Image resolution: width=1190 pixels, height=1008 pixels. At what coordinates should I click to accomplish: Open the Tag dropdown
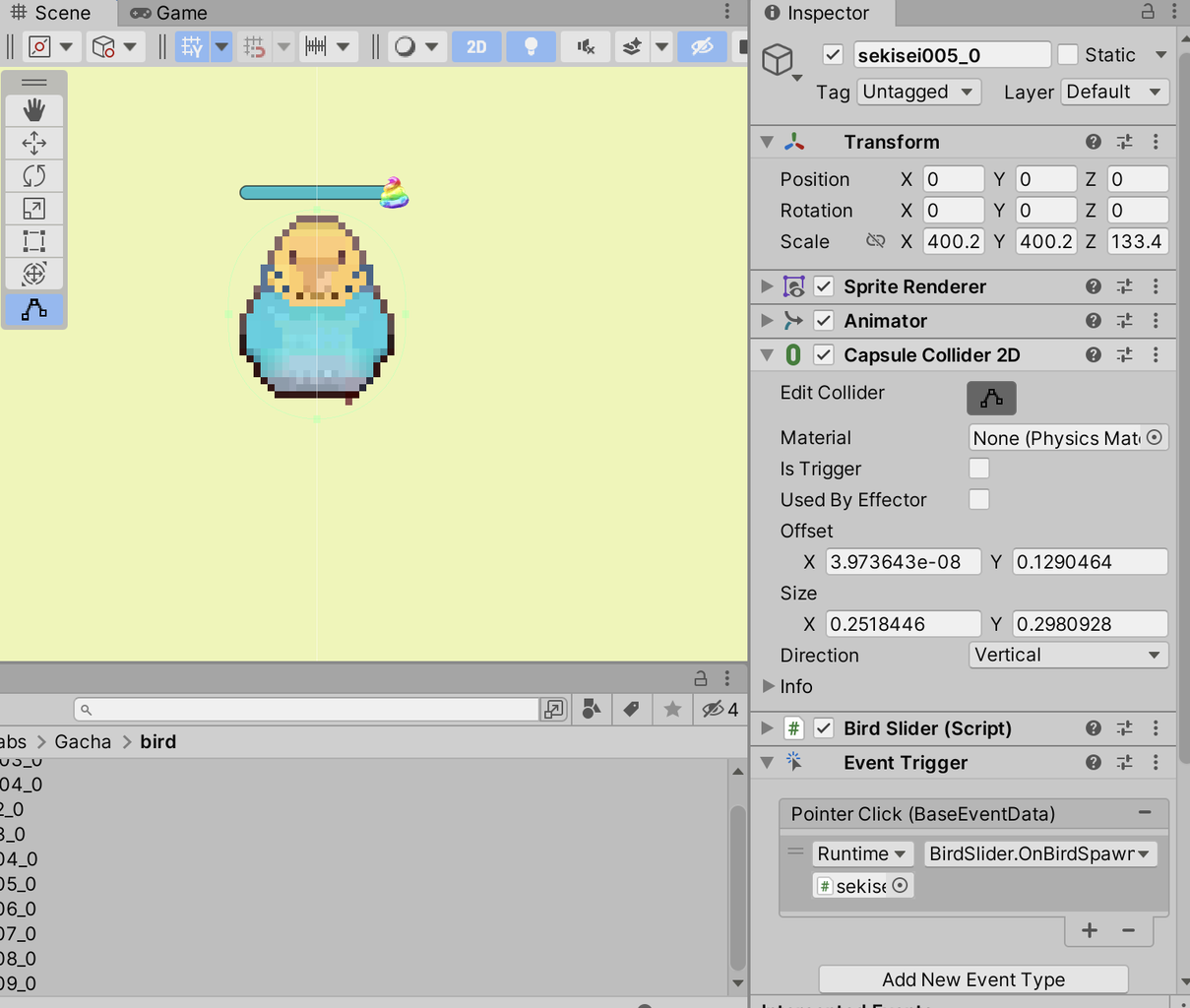tap(917, 92)
